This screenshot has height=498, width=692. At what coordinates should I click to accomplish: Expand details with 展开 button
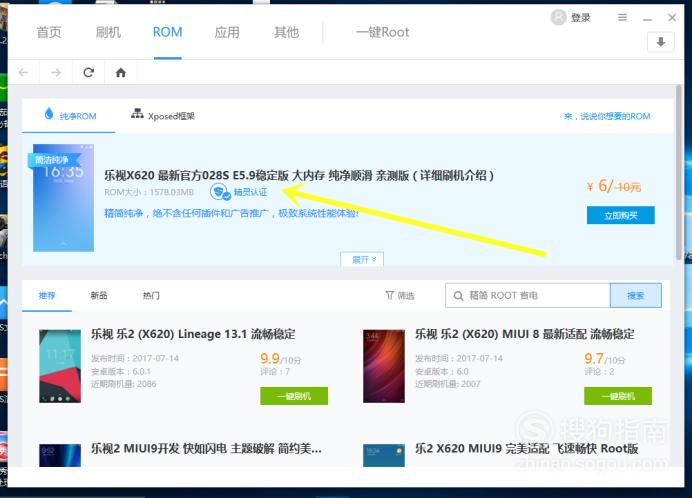[x=362, y=260]
